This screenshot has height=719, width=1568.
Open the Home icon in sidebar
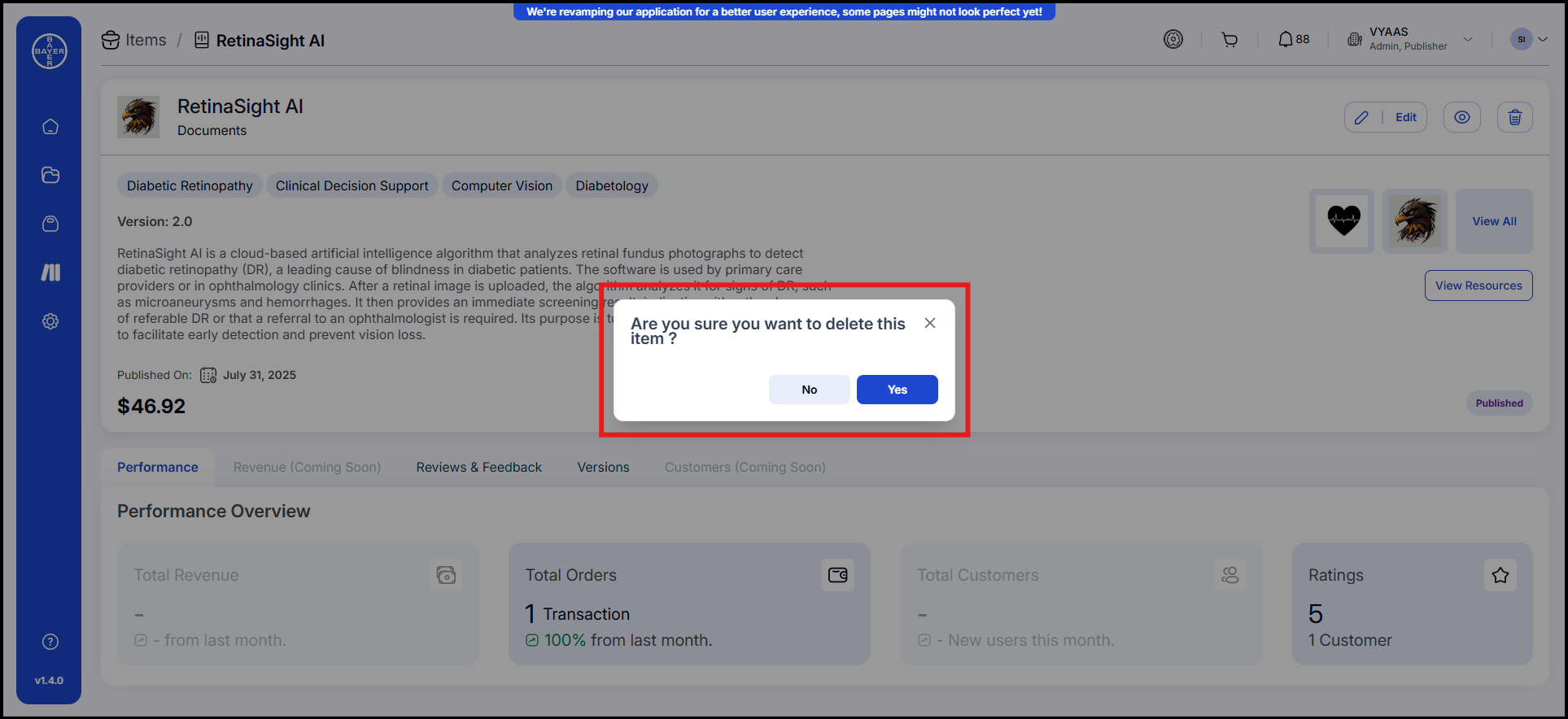click(50, 127)
